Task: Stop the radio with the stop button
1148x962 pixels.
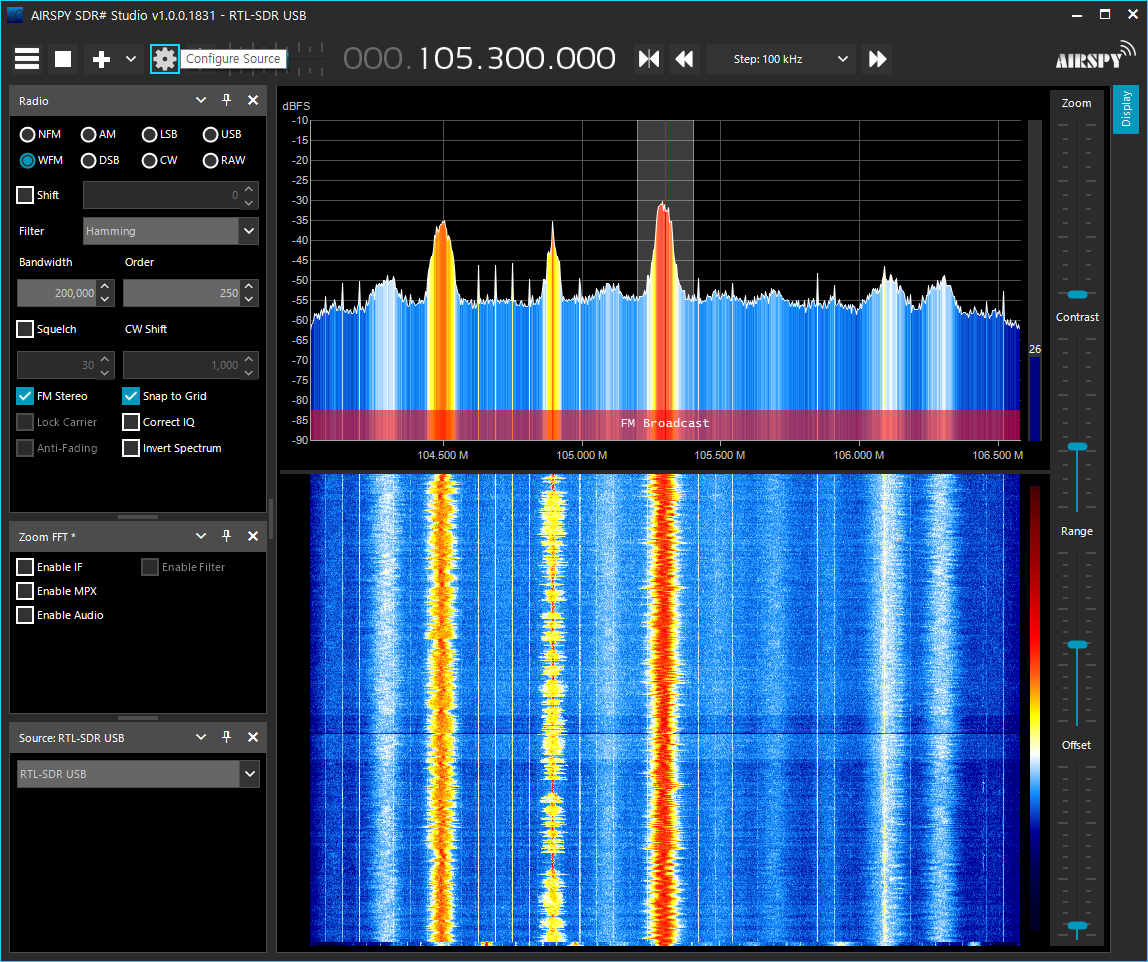Action: (63, 59)
